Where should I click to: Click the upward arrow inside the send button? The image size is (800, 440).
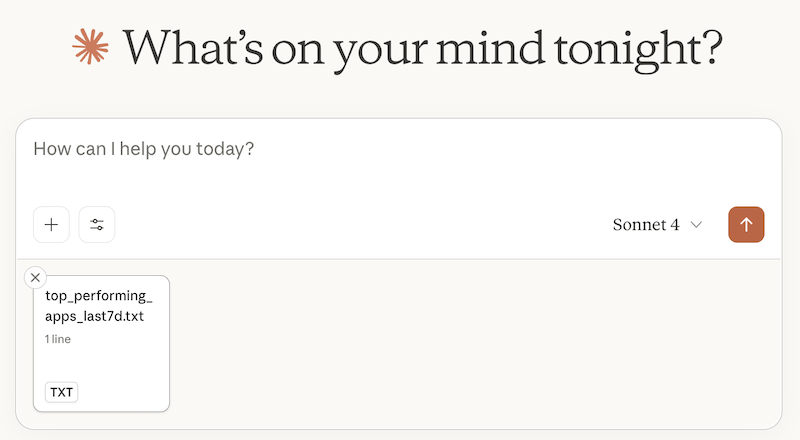[746, 225]
